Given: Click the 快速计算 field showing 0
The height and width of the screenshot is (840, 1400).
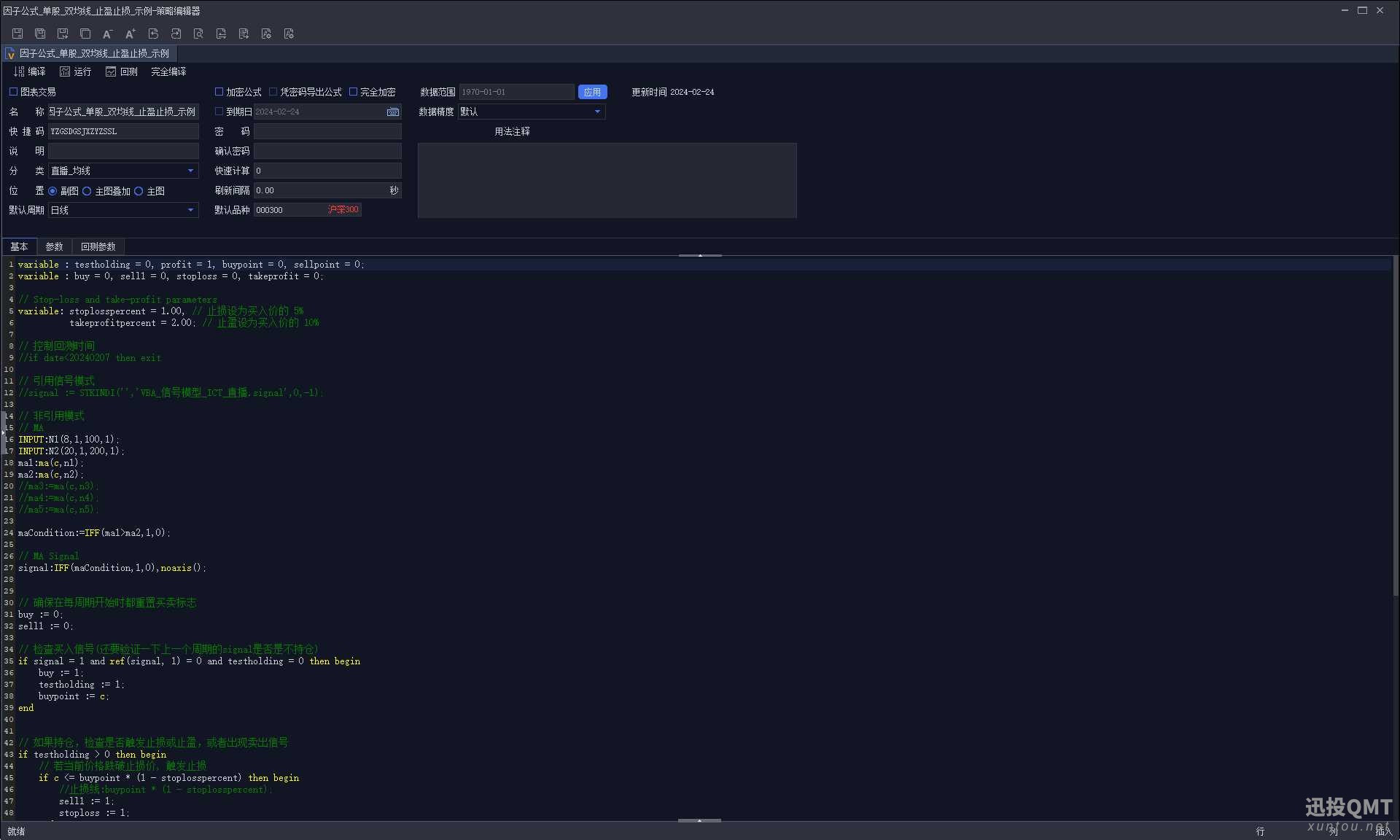Looking at the screenshot, I should pos(327,171).
